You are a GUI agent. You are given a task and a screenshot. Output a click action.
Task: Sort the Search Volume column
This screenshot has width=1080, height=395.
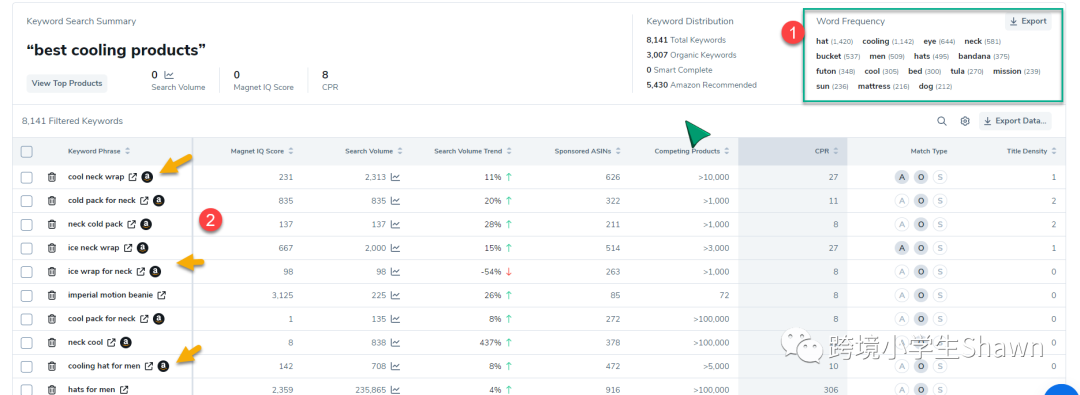[374, 151]
